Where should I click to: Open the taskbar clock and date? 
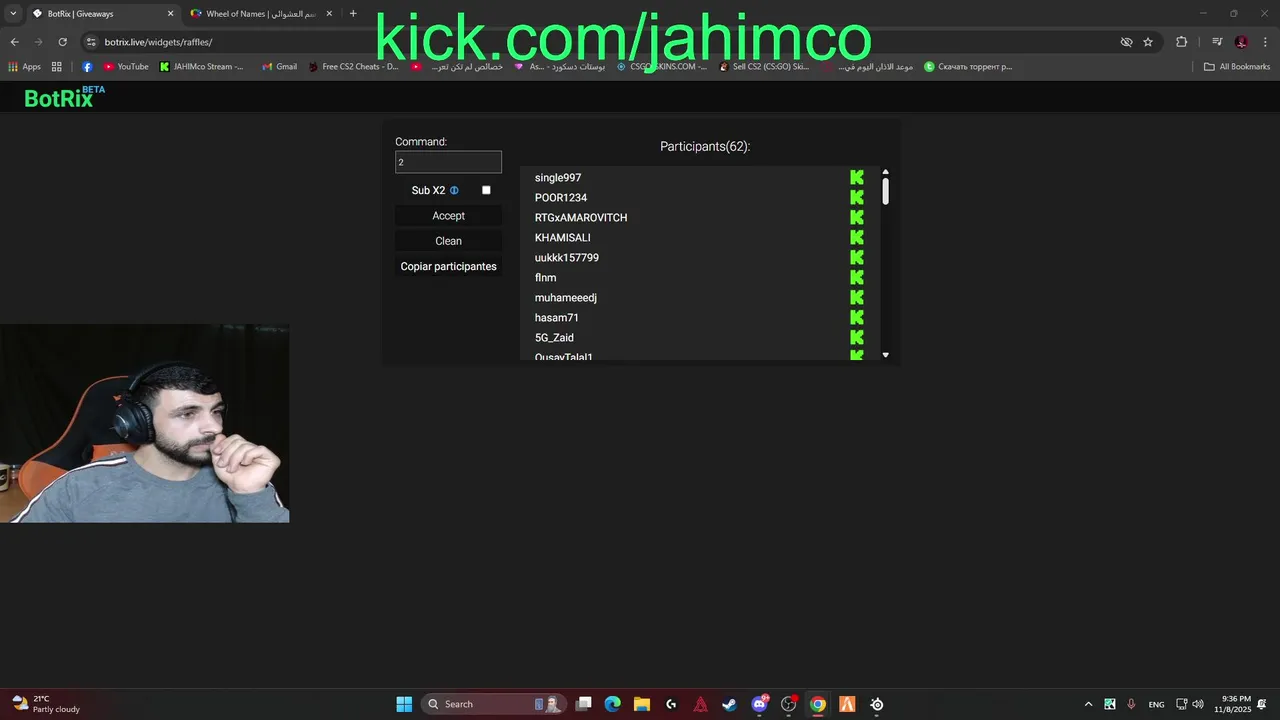coord(1232,704)
